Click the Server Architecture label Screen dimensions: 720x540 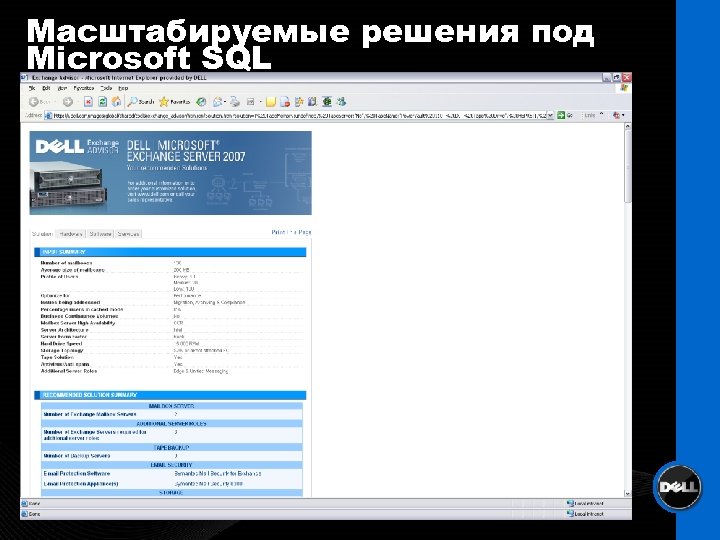click(x=64, y=330)
